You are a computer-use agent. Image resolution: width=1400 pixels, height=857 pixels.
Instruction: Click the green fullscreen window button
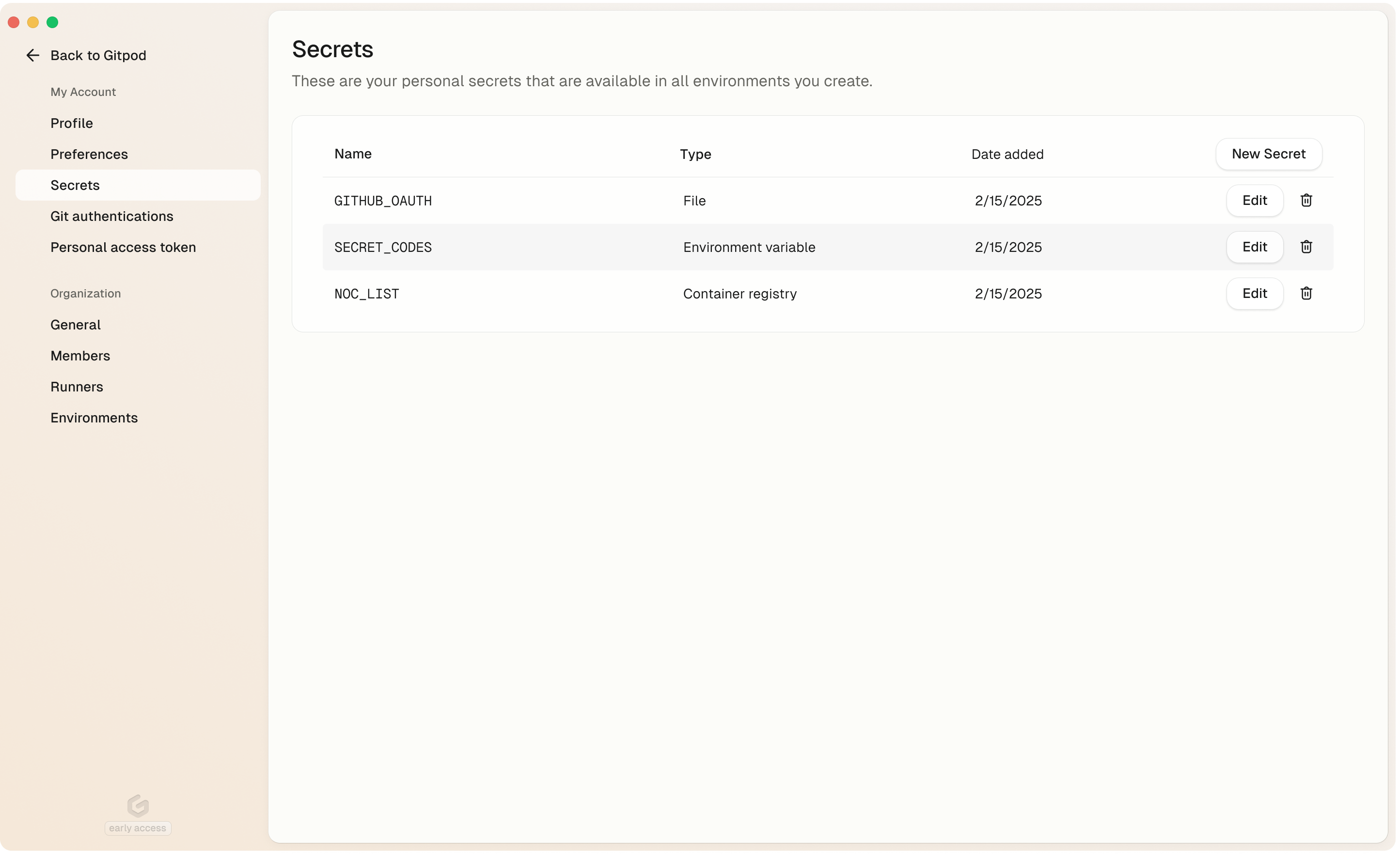click(x=52, y=22)
